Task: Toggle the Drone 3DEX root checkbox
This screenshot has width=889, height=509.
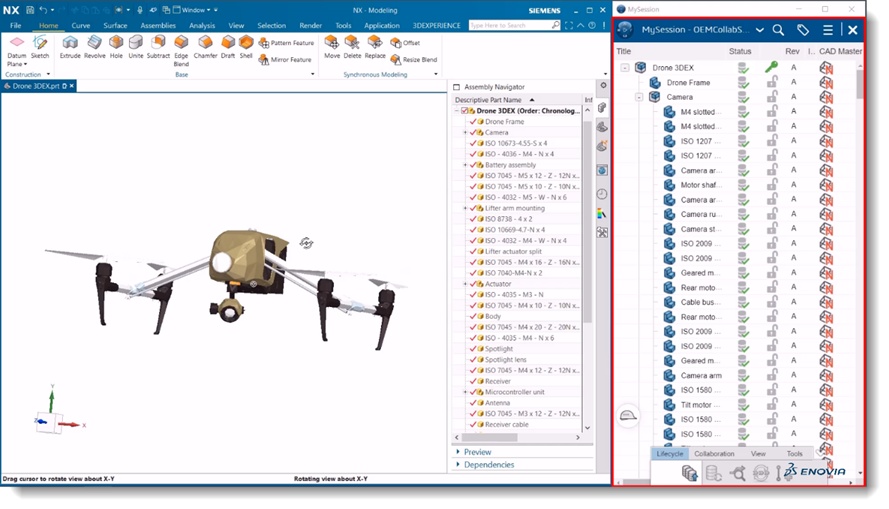Action: pyautogui.click(x=465, y=111)
